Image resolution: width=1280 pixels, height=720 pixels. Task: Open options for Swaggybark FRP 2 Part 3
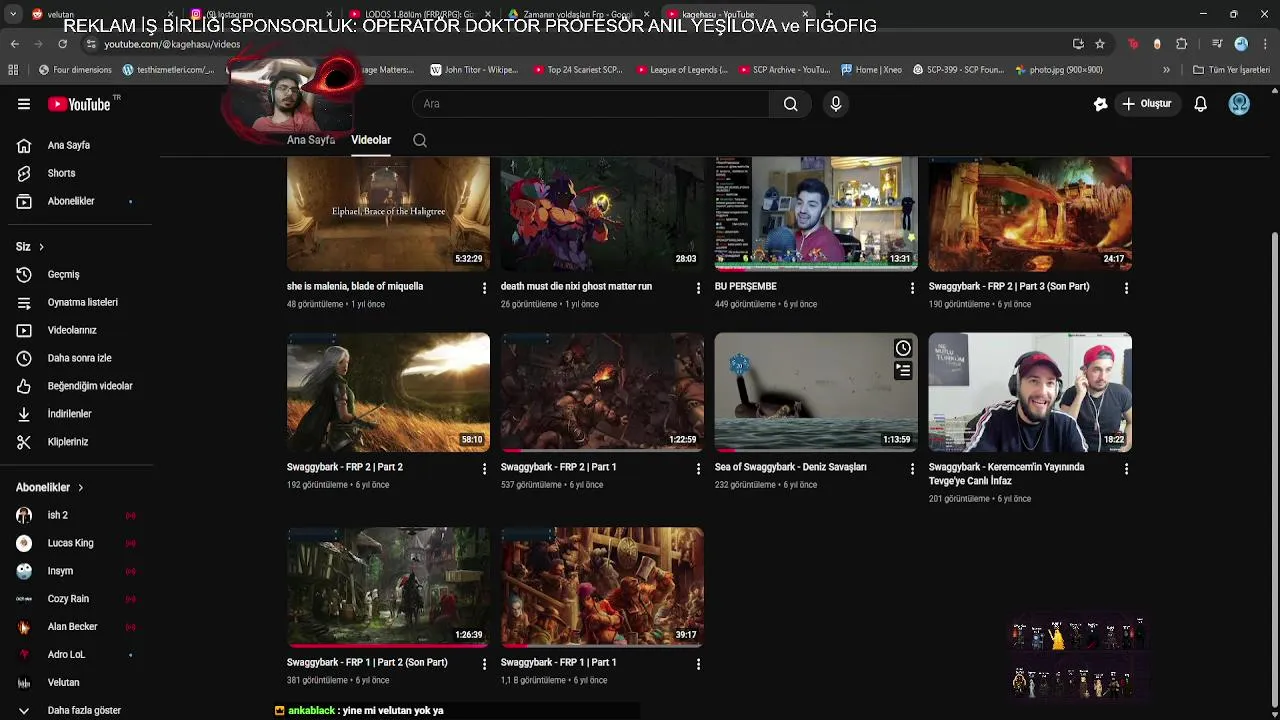[1126, 288]
